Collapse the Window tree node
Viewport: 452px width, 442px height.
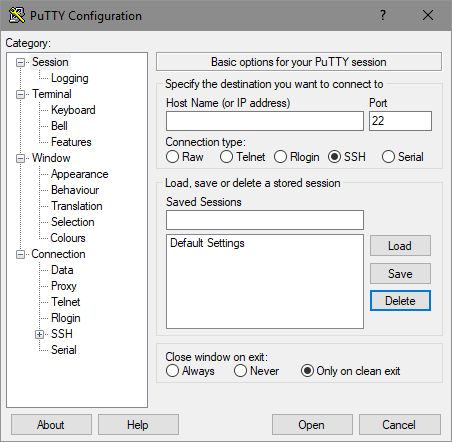point(20,158)
